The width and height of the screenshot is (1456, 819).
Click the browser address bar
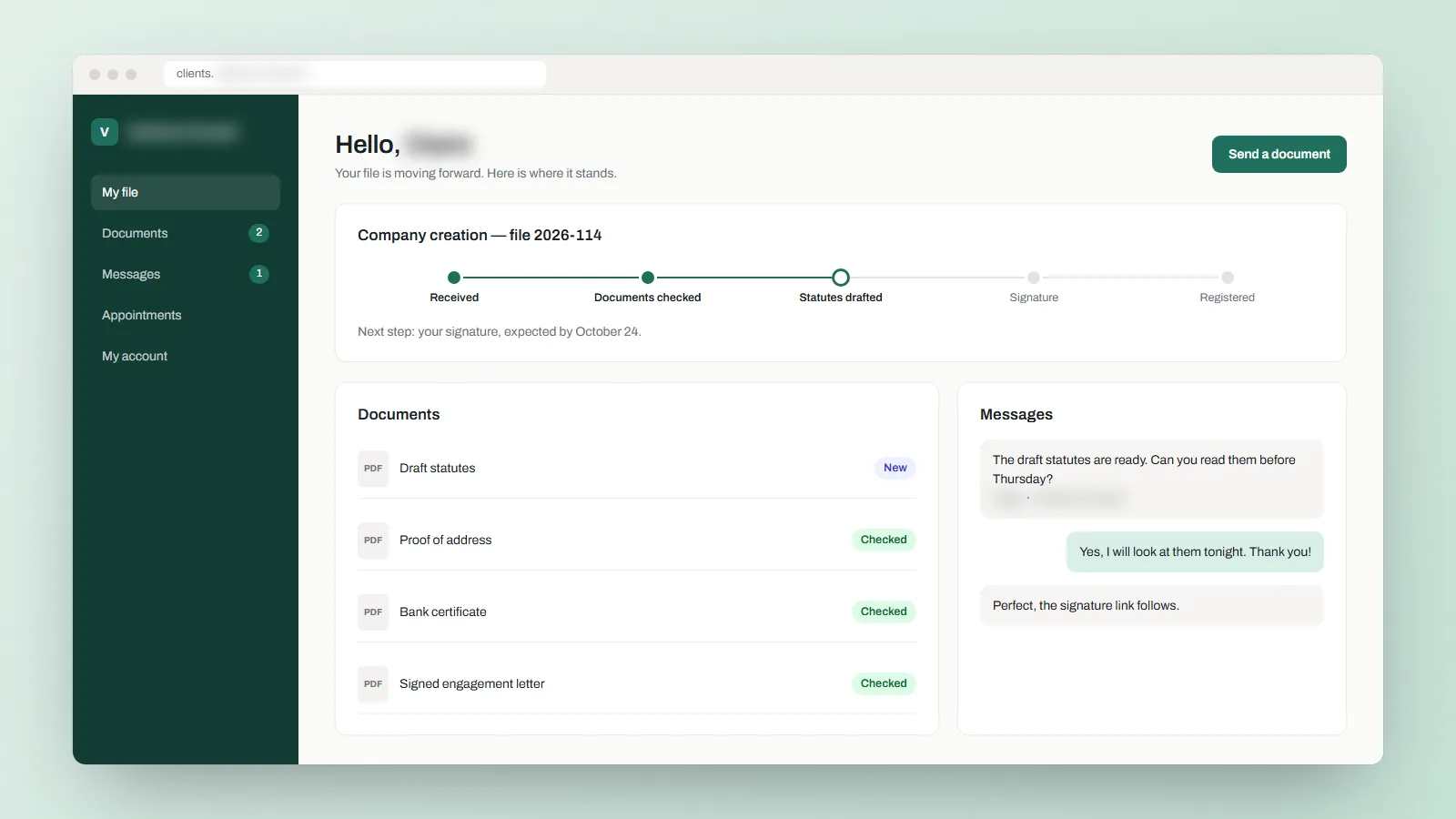(x=355, y=74)
